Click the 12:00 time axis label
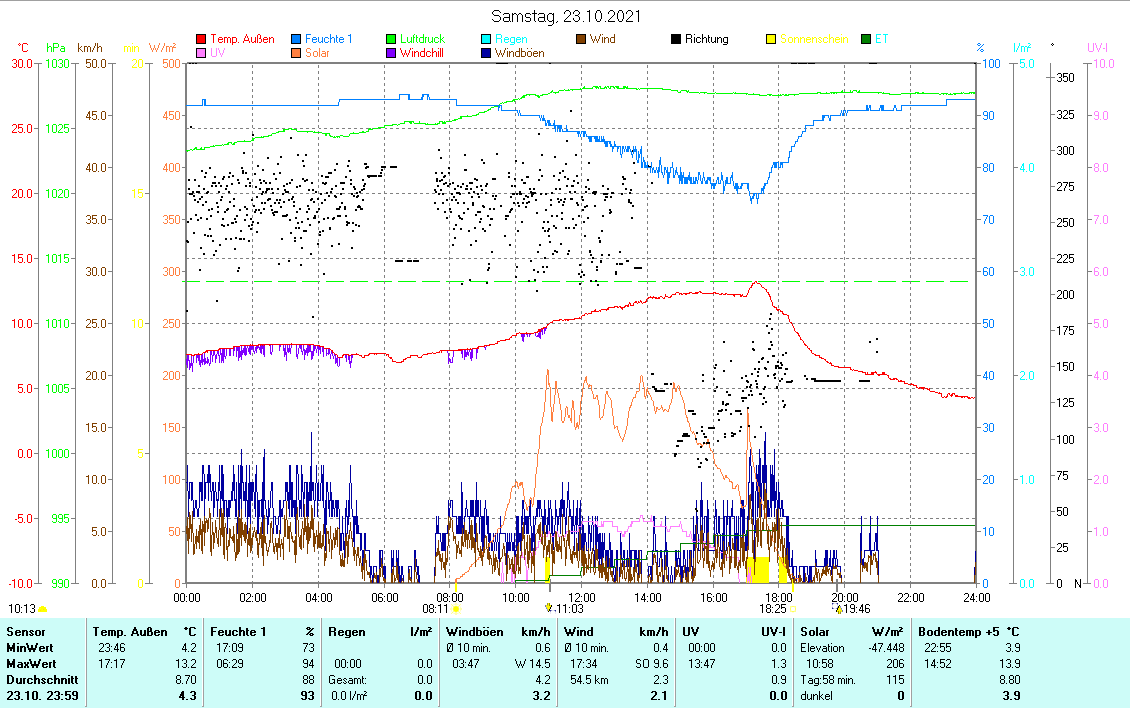1130x708 pixels. coord(581,597)
